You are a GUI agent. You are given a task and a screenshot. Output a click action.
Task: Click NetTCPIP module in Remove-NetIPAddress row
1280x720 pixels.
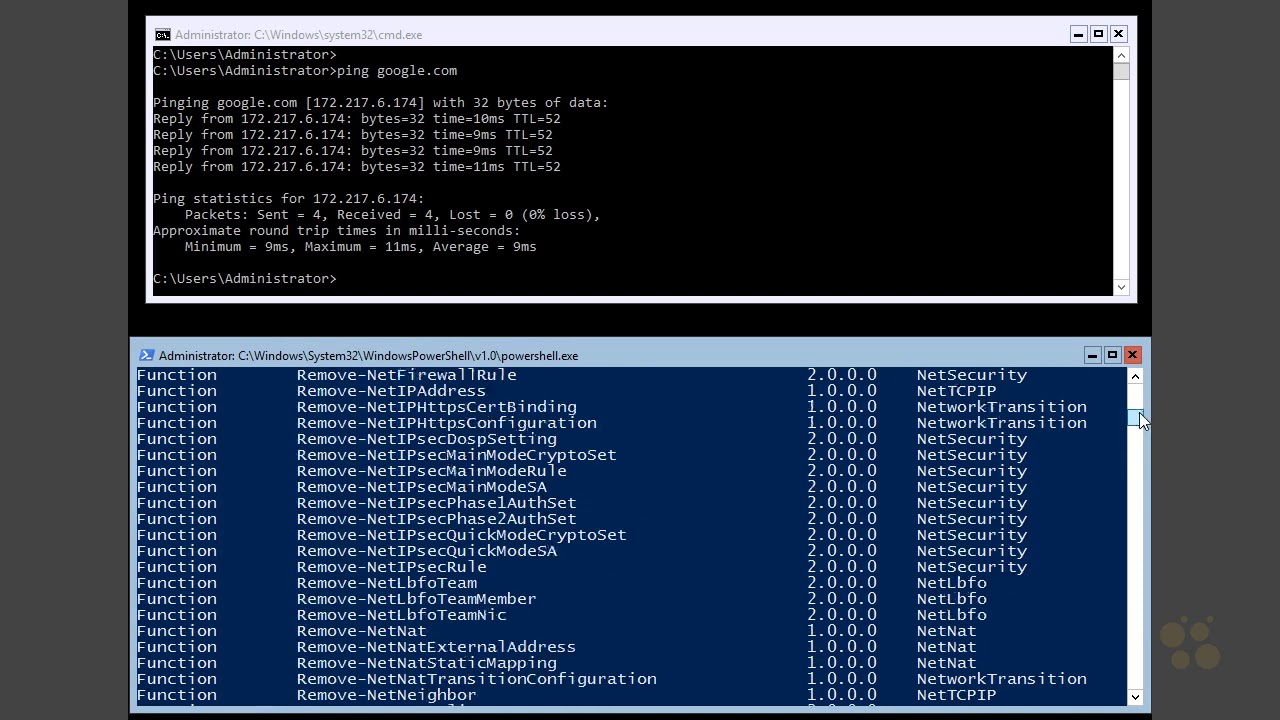pyautogui.click(x=957, y=391)
